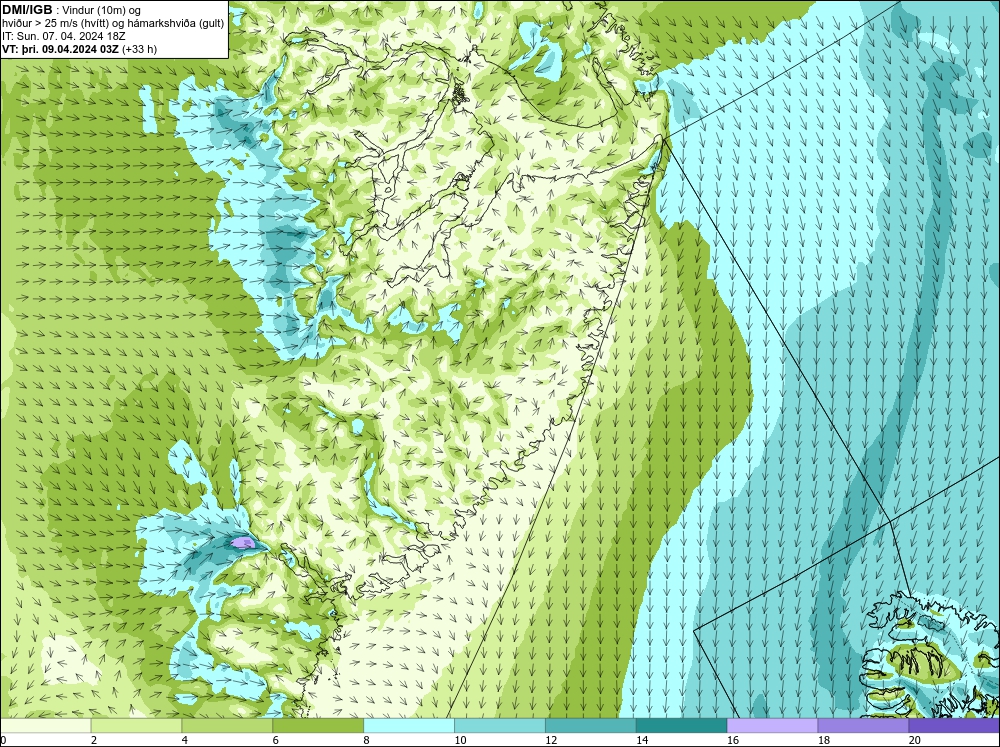The image size is (1000, 747).
Task: Click the legend scale label 4
Action: [x=185, y=740]
